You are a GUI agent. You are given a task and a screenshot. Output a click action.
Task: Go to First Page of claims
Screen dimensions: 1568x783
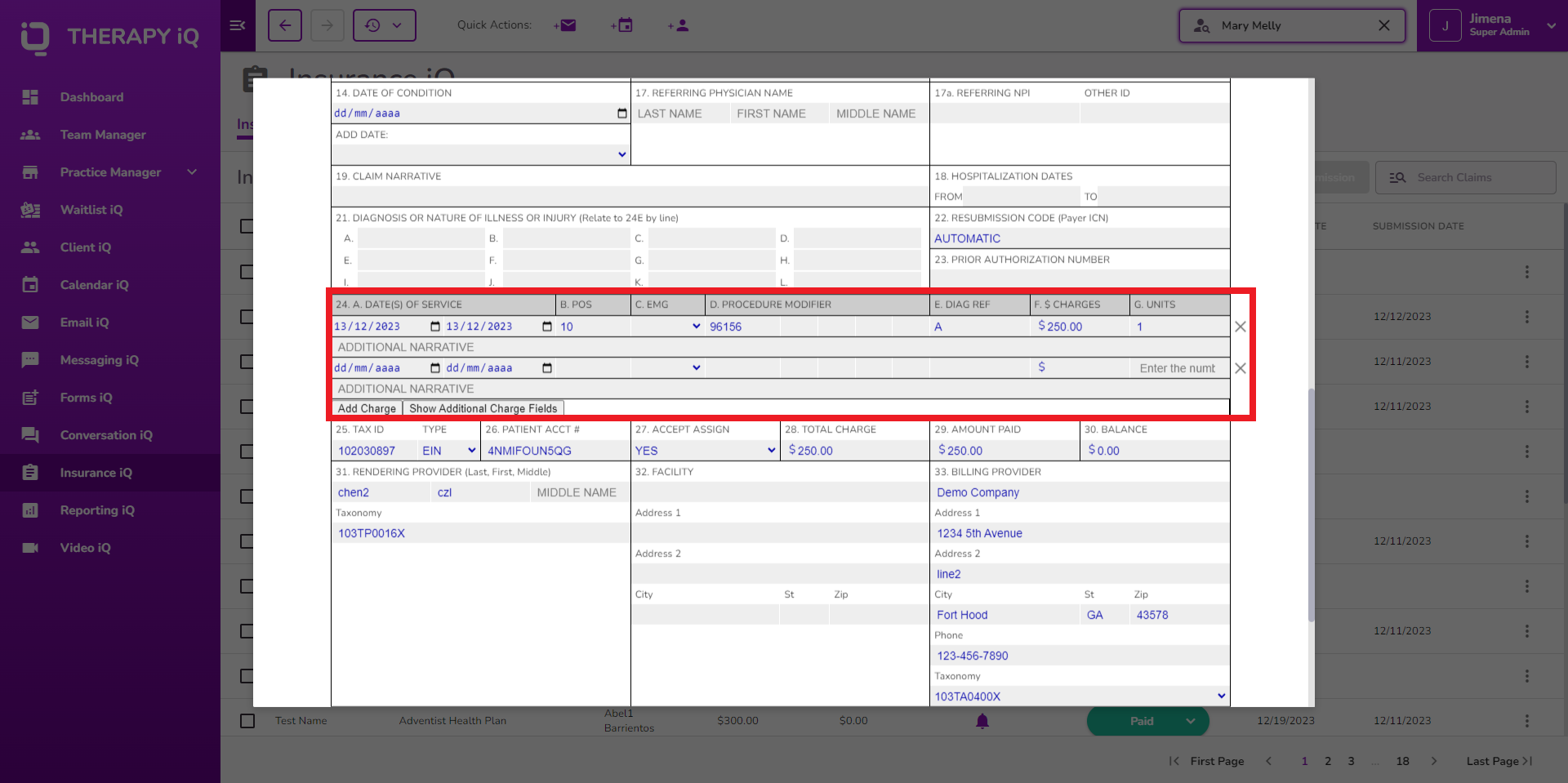tap(1207, 761)
